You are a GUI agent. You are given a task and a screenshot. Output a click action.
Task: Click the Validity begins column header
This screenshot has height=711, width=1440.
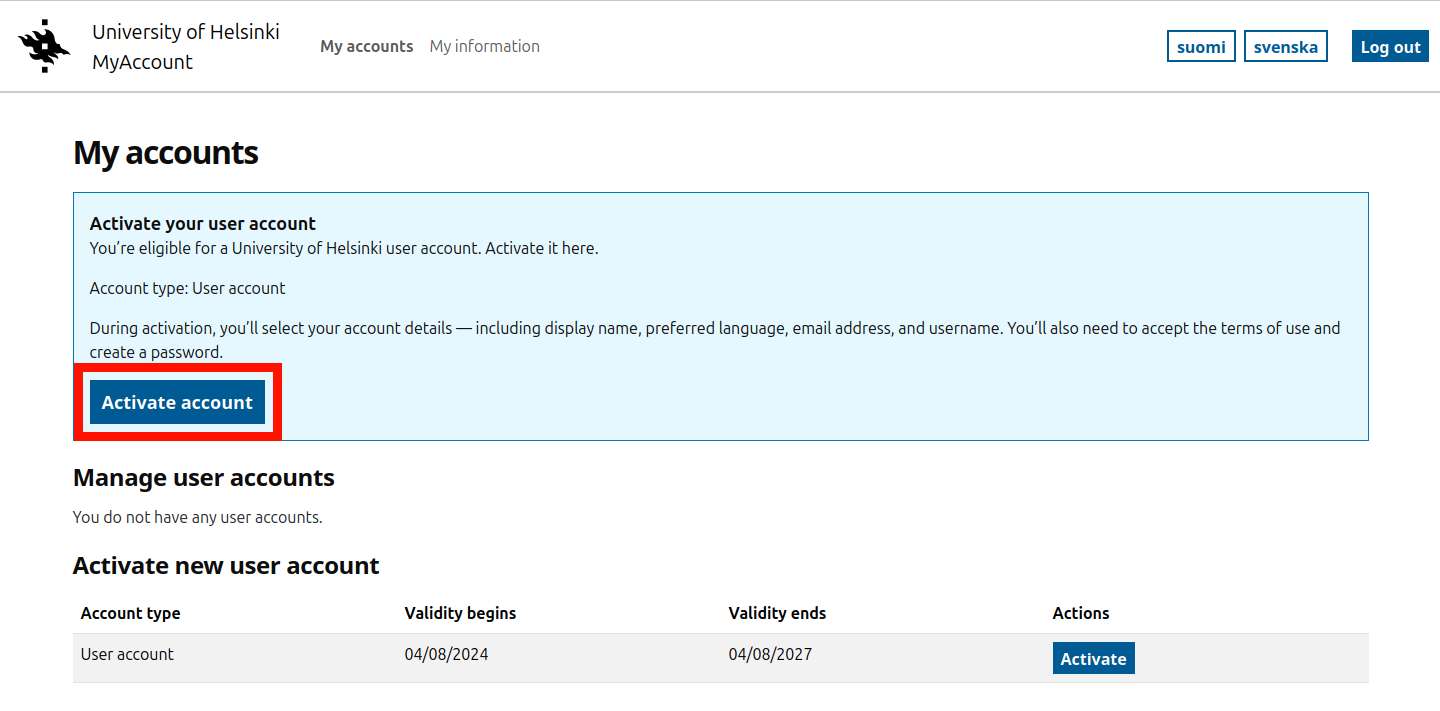(x=460, y=613)
